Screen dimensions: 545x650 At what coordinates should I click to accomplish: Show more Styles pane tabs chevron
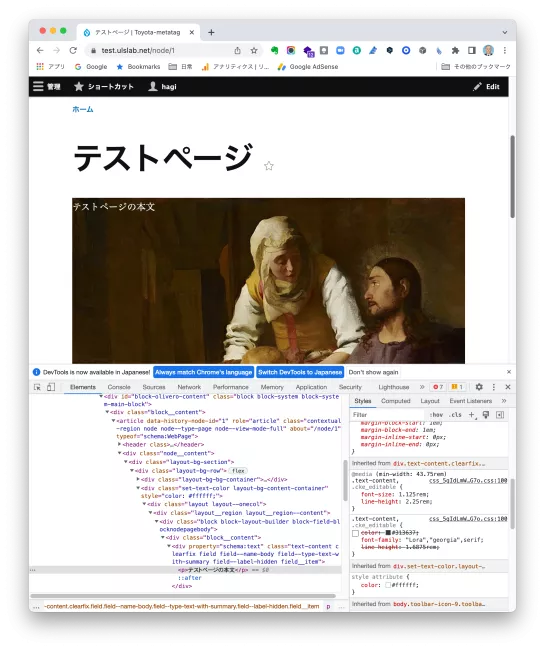coord(504,401)
